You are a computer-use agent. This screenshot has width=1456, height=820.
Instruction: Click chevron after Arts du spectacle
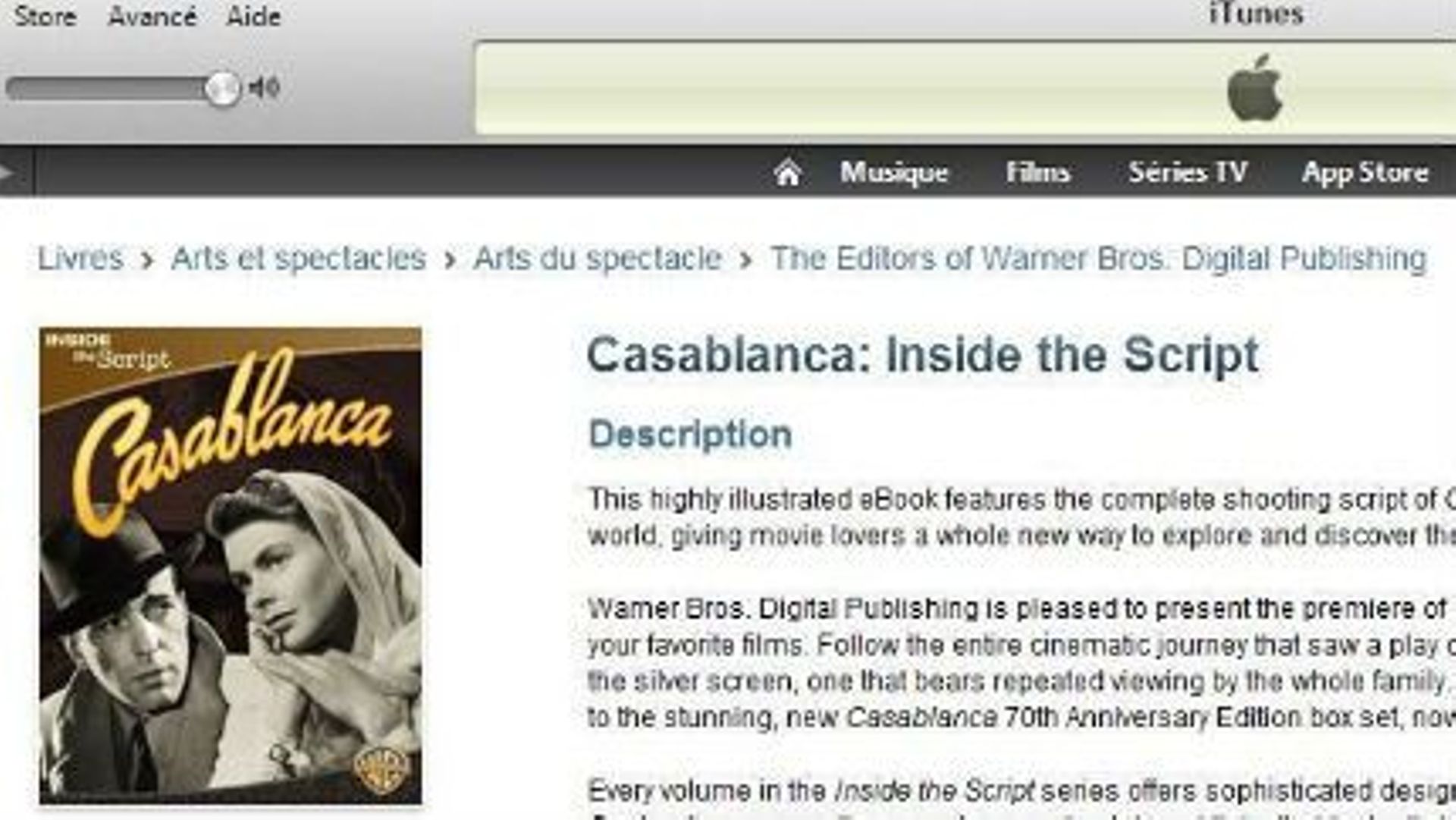(745, 261)
